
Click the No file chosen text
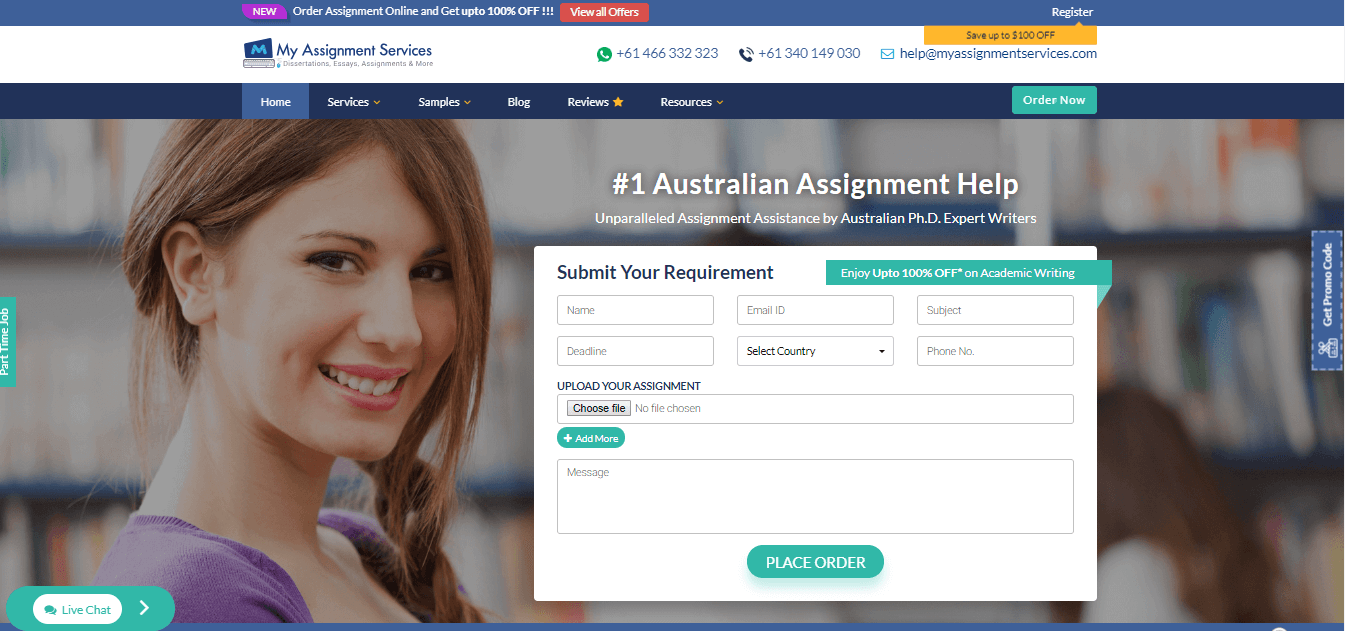[668, 408]
